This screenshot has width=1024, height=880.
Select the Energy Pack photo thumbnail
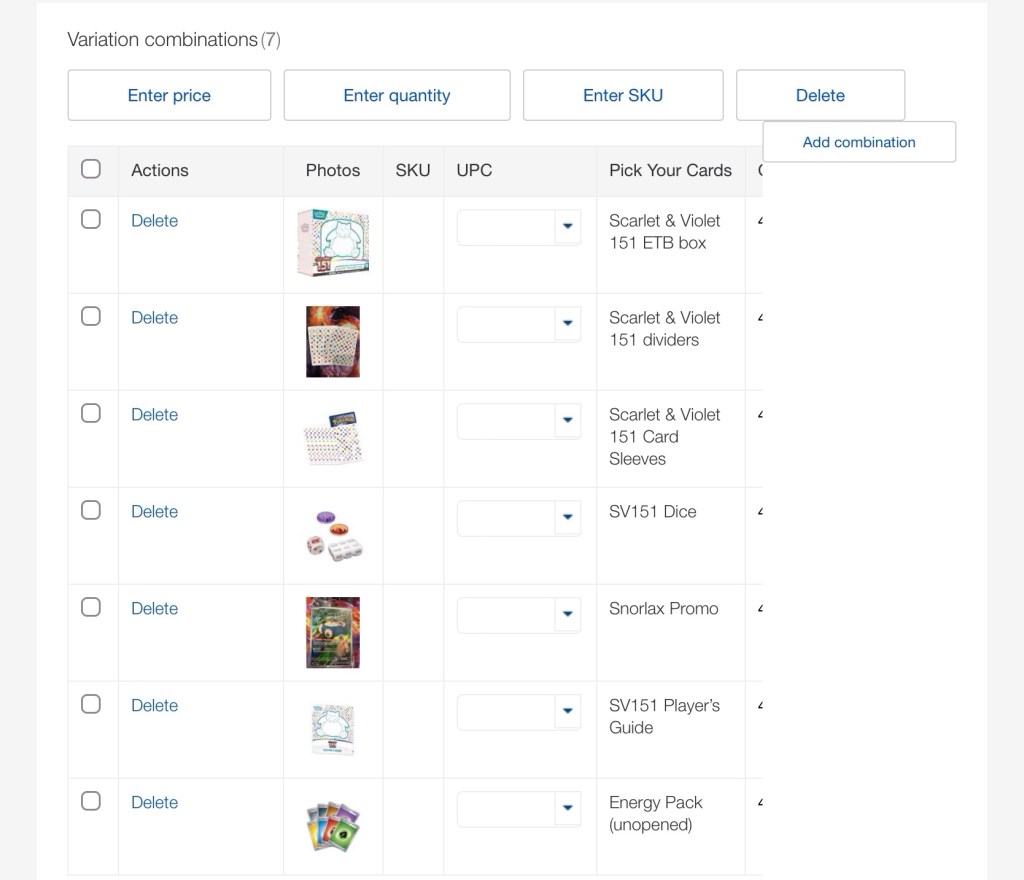[x=333, y=826]
